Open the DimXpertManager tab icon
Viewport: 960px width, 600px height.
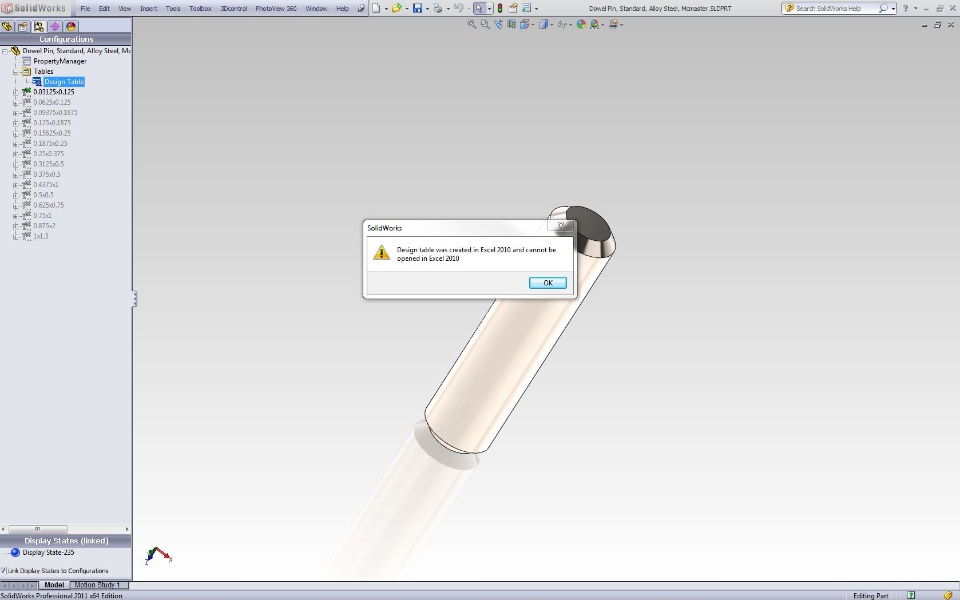55,26
